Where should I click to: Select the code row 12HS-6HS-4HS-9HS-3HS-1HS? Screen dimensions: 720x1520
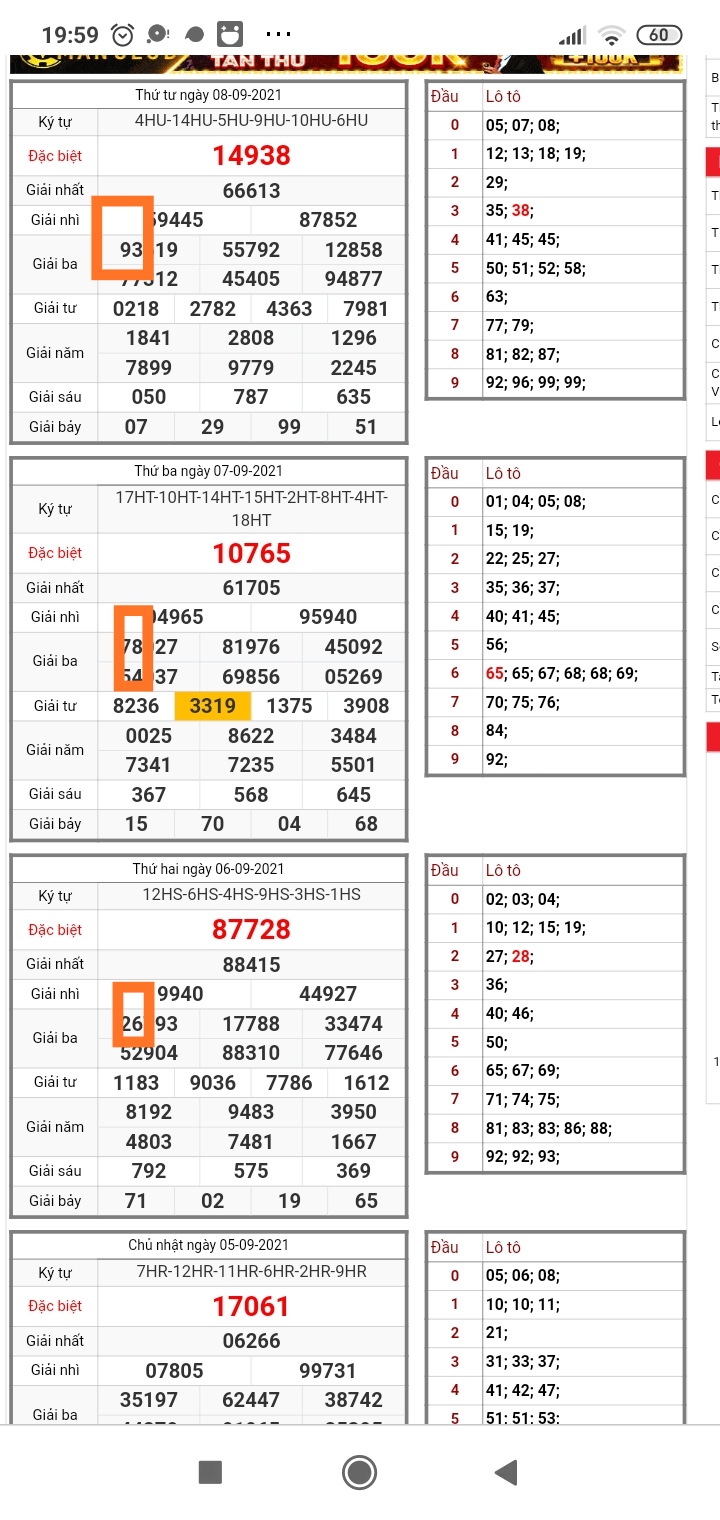tap(251, 894)
